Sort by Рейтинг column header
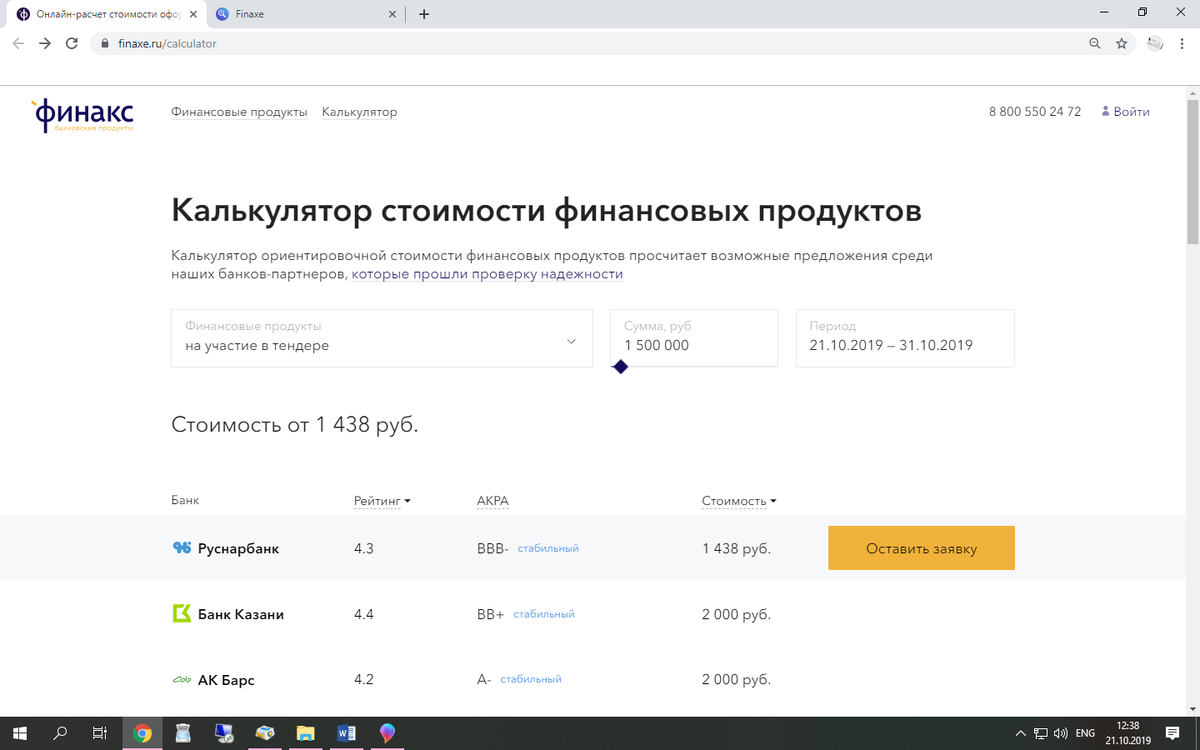Image resolution: width=1200 pixels, height=750 pixels. point(382,501)
